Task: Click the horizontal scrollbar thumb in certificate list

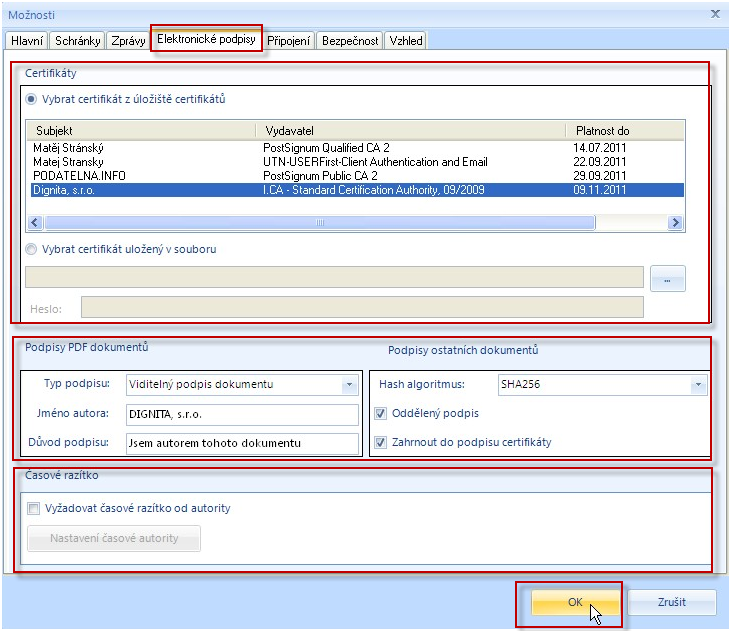Action: (320, 222)
